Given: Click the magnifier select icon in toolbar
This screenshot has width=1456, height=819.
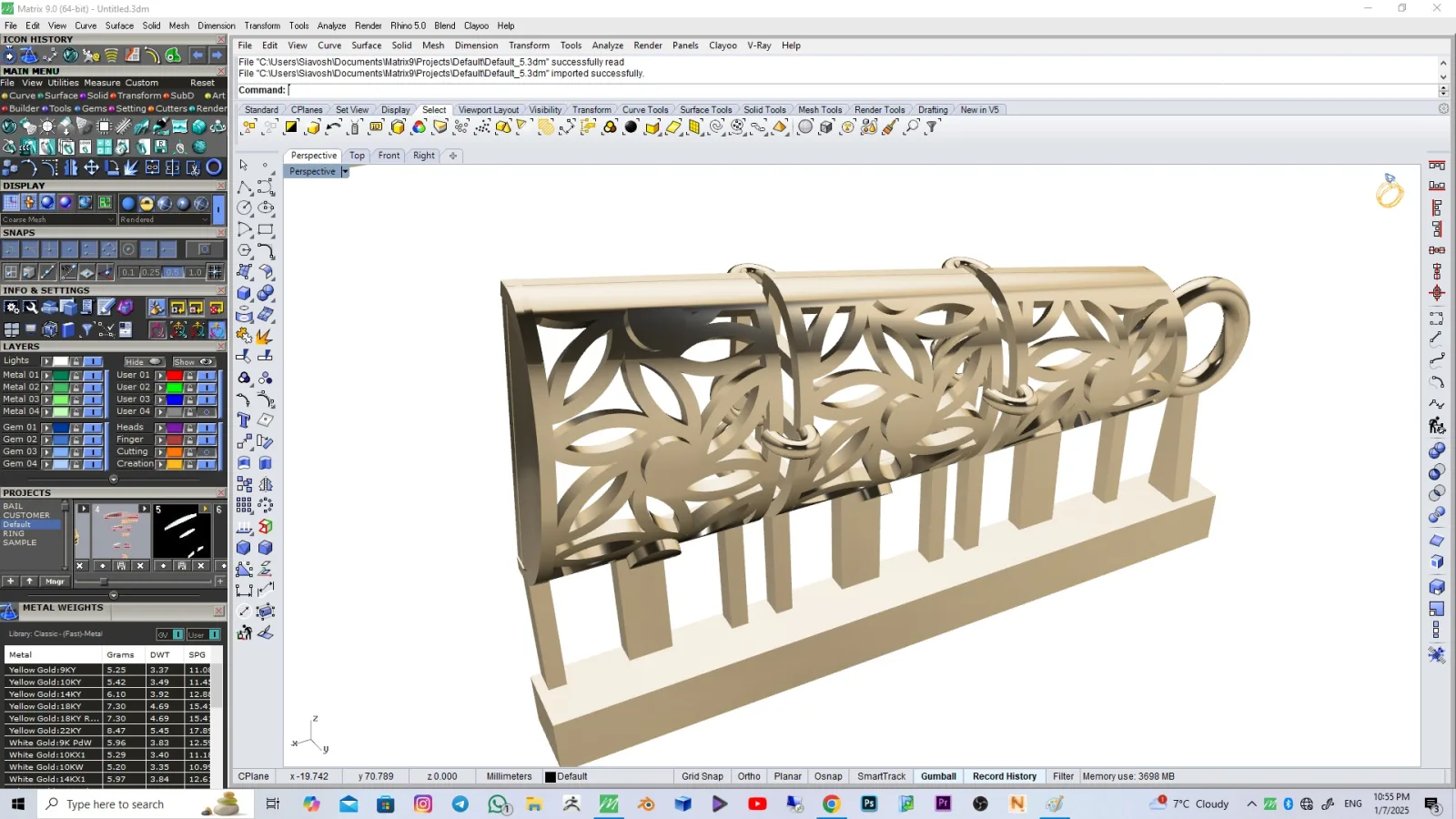Looking at the screenshot, I should [x=911, y=127].
